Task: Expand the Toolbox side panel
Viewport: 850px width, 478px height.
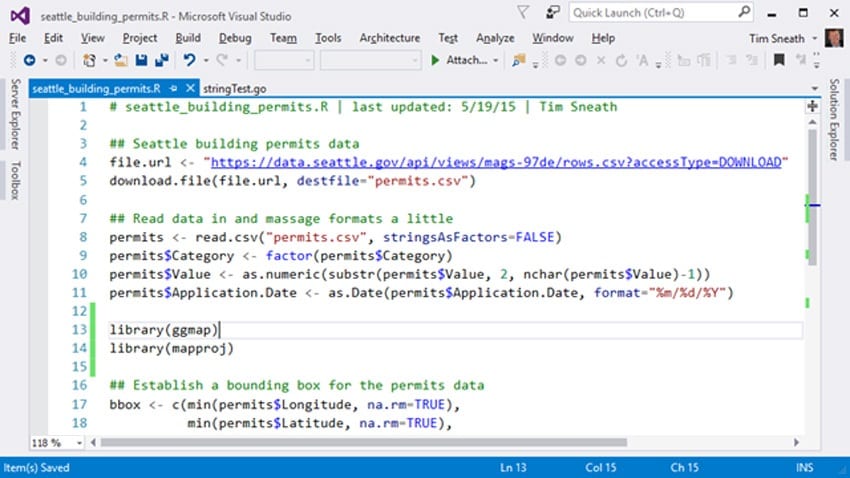Action: (15, 180)
